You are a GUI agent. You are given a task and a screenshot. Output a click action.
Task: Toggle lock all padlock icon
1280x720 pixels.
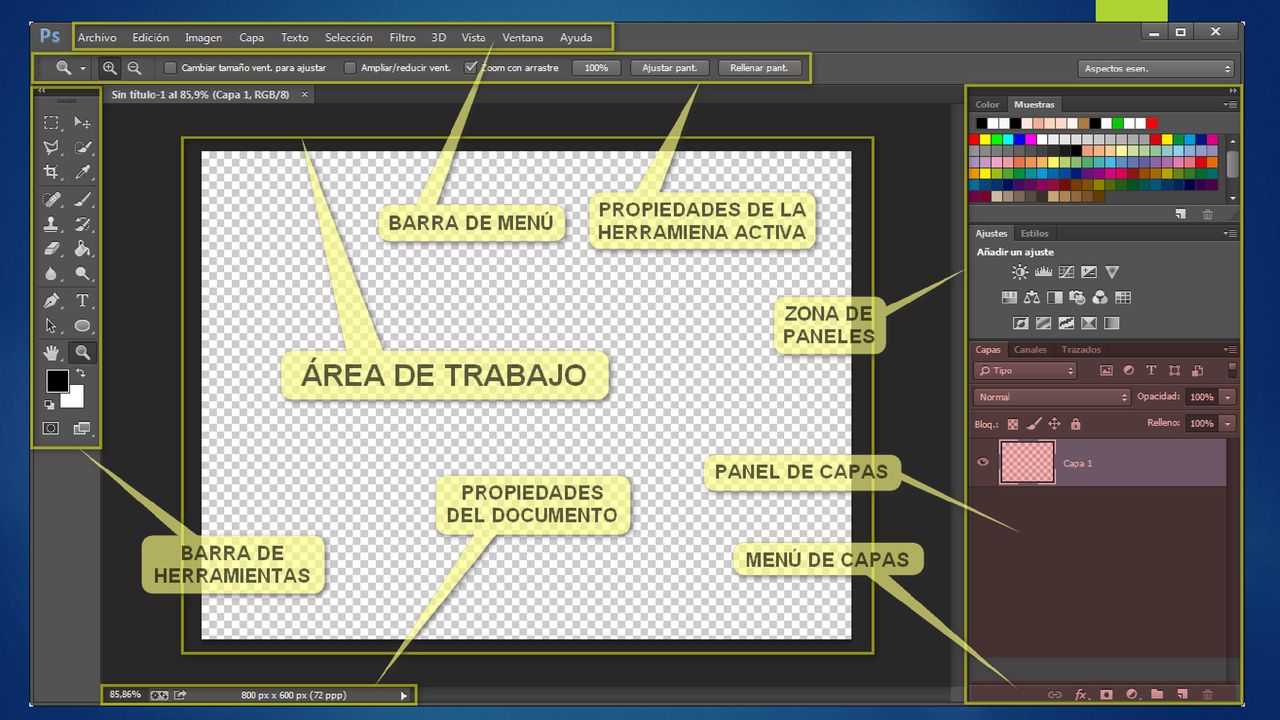click(1076, 424)
